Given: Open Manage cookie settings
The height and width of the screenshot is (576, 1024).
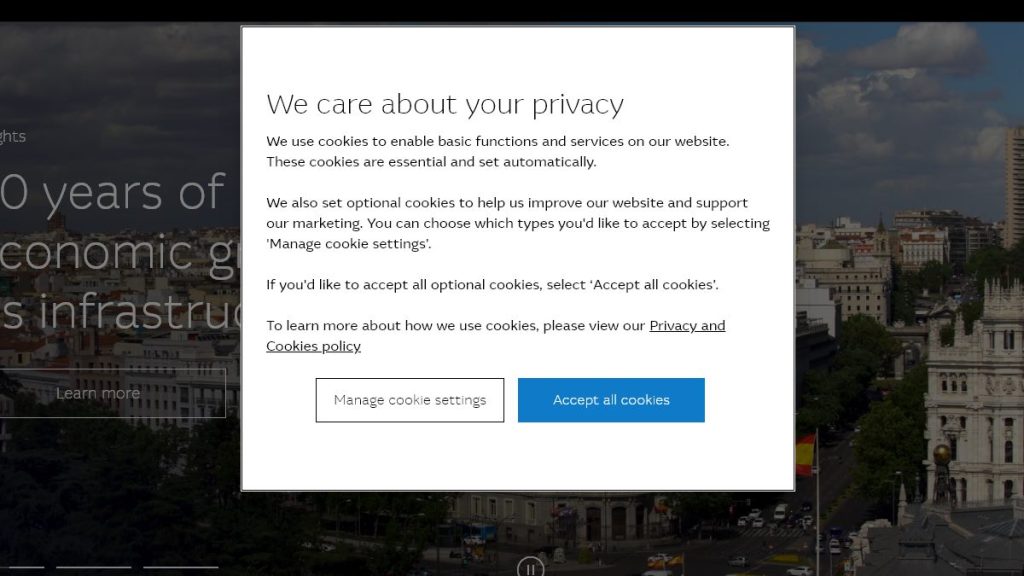Looking at the screenshot, I should coord(409,400).
